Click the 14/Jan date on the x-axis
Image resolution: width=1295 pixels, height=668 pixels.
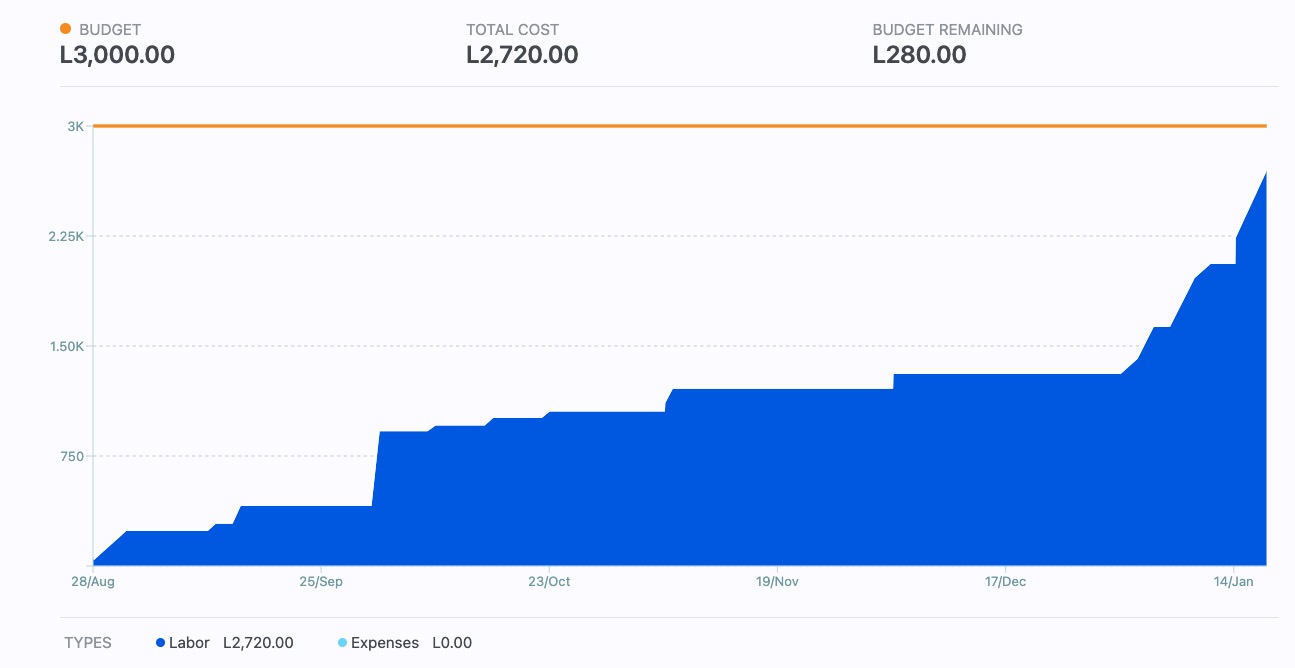pos(1233,582)
